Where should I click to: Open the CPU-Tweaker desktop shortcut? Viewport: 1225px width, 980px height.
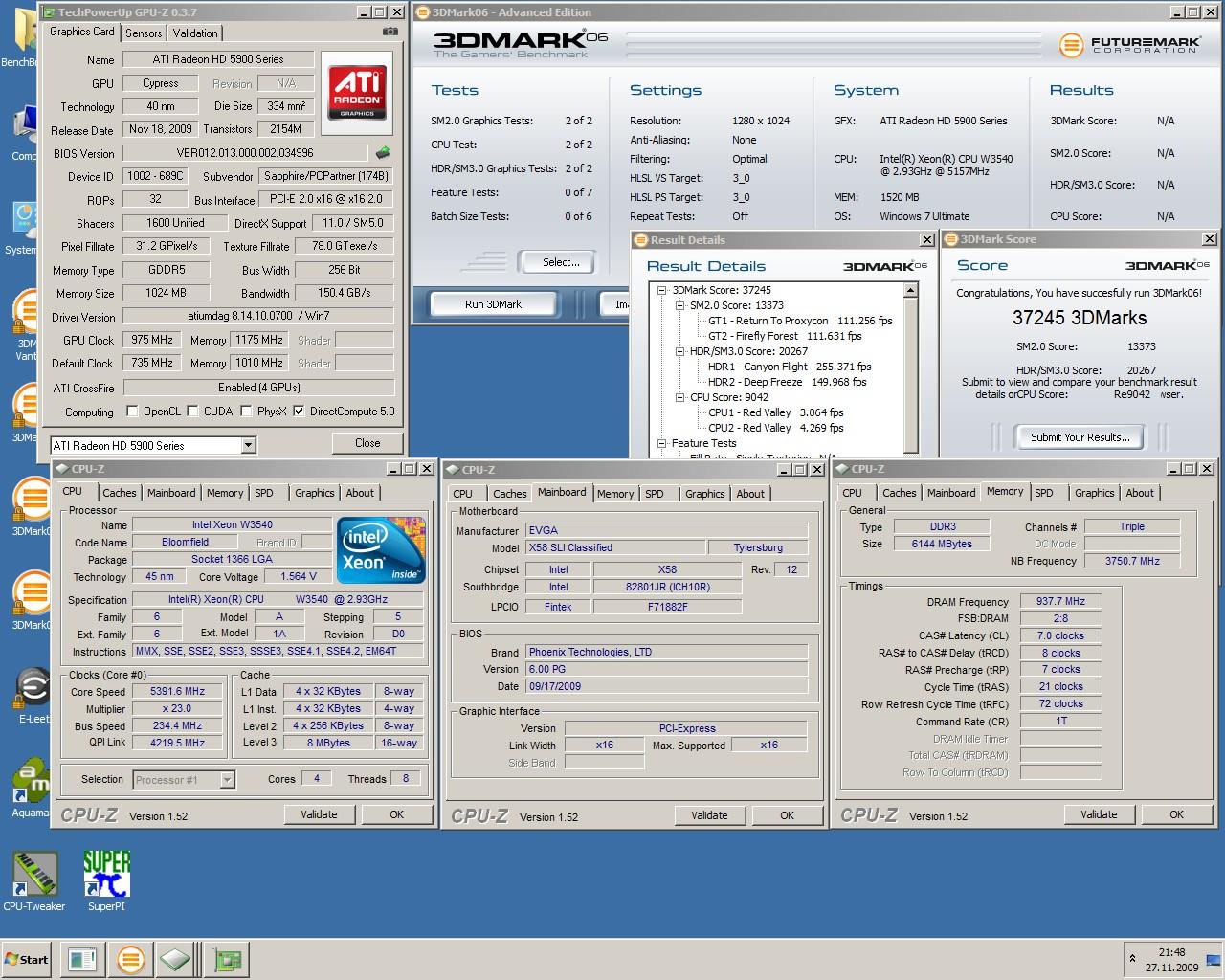[34, 881]
